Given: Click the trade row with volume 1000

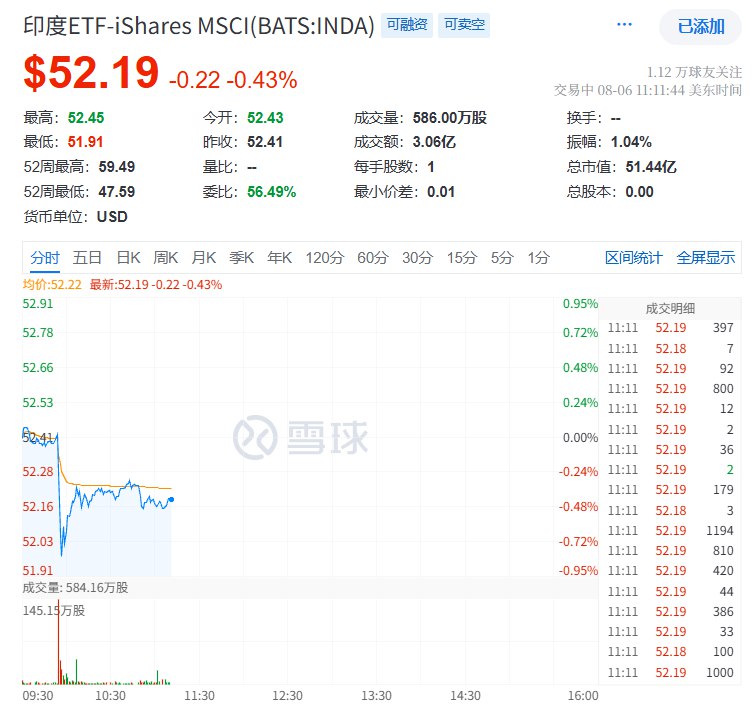Looking at the screenshot, I should 670,673.
